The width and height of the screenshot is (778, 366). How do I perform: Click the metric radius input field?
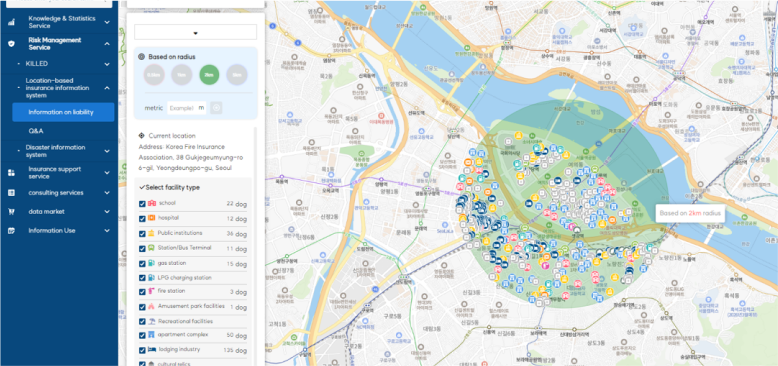click(x=187, y=108)
